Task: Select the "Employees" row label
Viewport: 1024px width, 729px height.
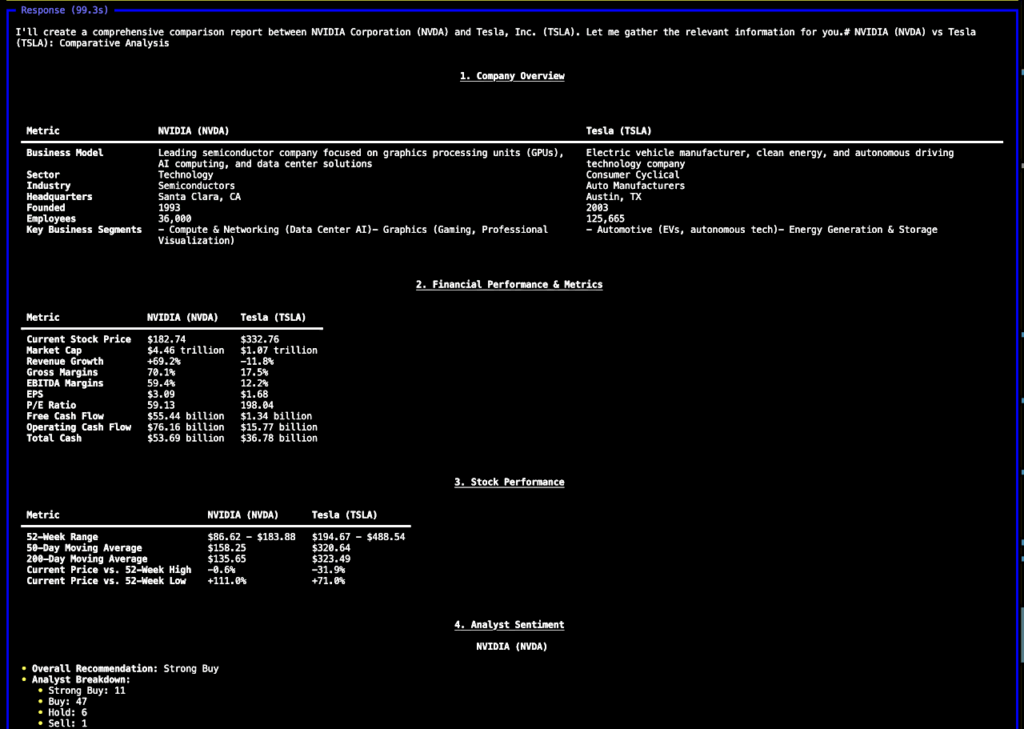Action: [x=51, y=219]
